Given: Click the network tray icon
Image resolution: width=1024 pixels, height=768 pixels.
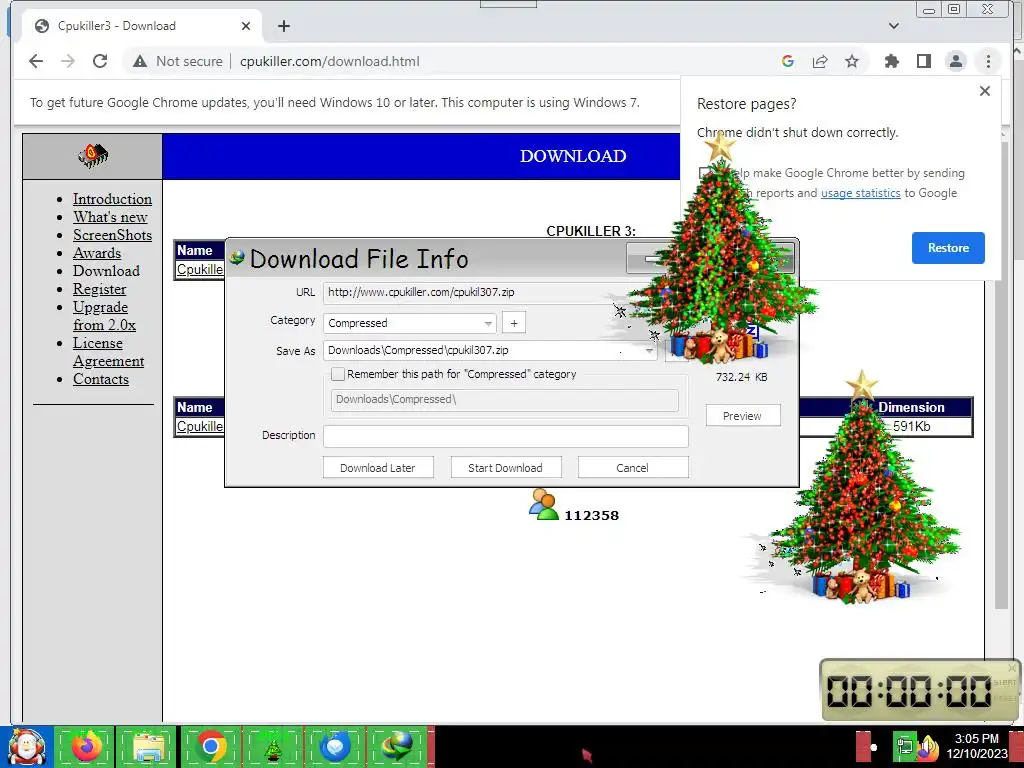Looking at the screenshot, I should 904,747.
